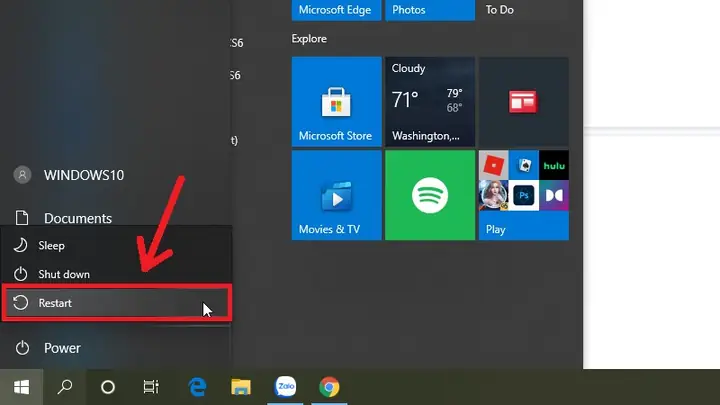Image resolution: width=720 pixels, height=405 pixels.
Task: Open the WINDOWS10 user account entry
Action: pos(115,175)
